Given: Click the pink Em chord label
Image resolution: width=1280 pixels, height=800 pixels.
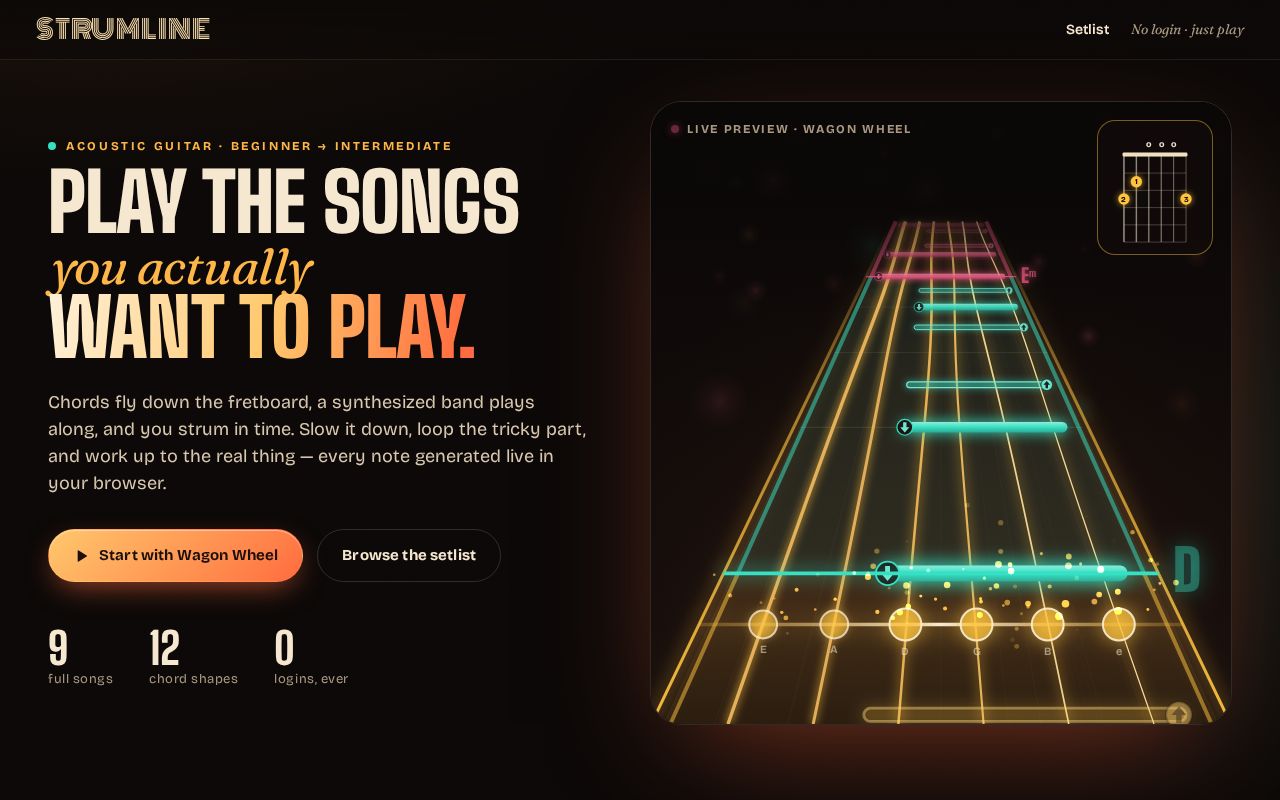Looking at the screenshot, I should [x=1028, y=275].
